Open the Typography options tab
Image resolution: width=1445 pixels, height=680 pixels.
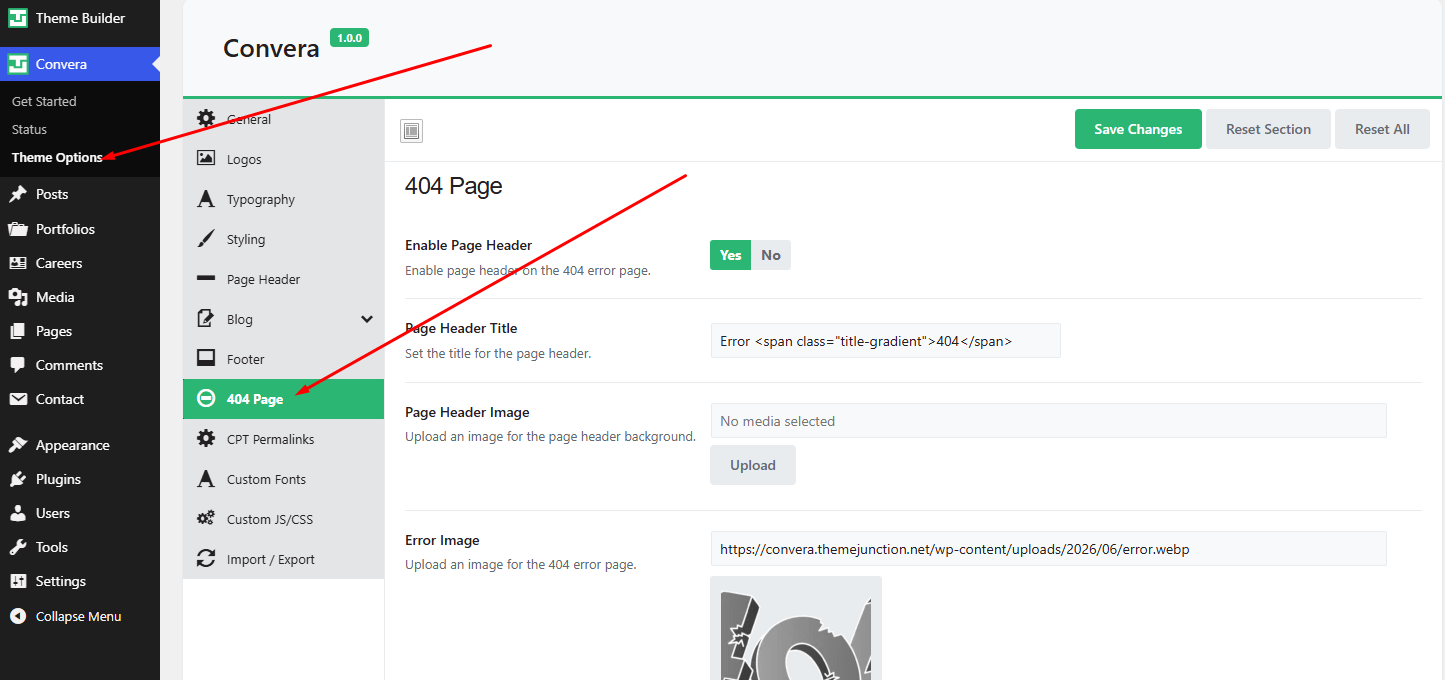tap(284, 199)
